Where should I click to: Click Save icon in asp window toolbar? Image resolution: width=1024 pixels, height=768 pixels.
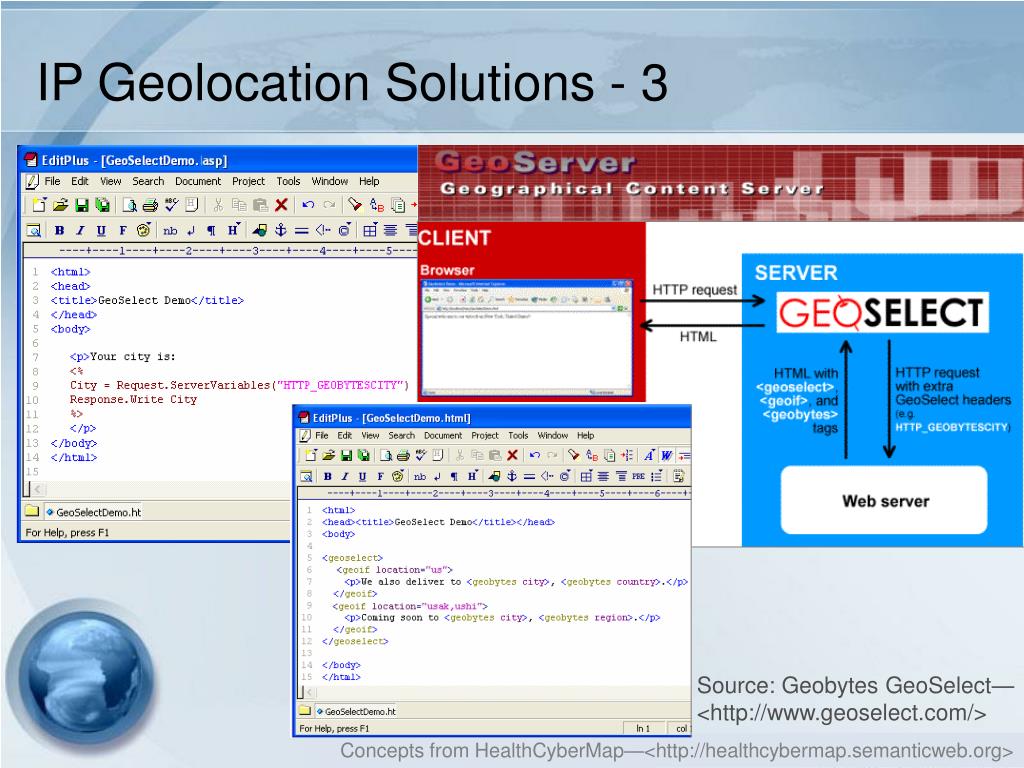[x=82, y=205]
